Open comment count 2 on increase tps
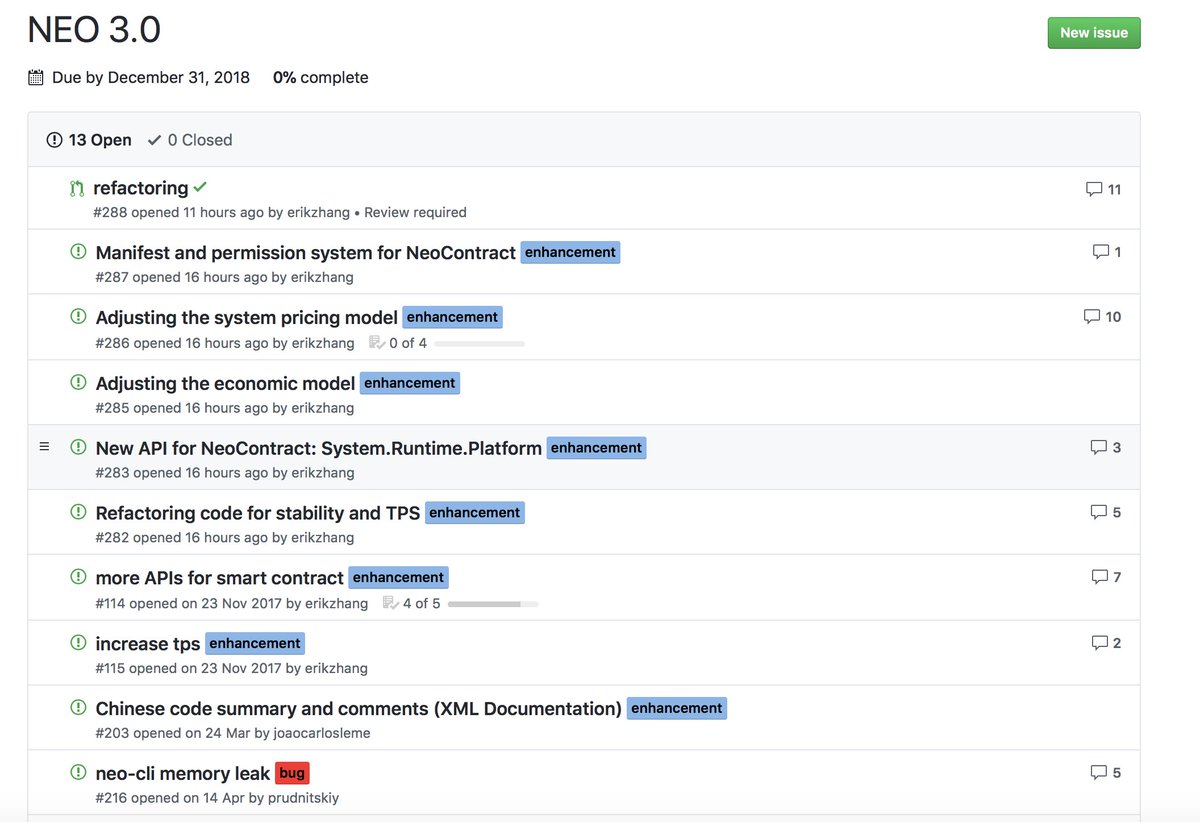Viewport: 1200px width, 822px height. [1106, 643]
